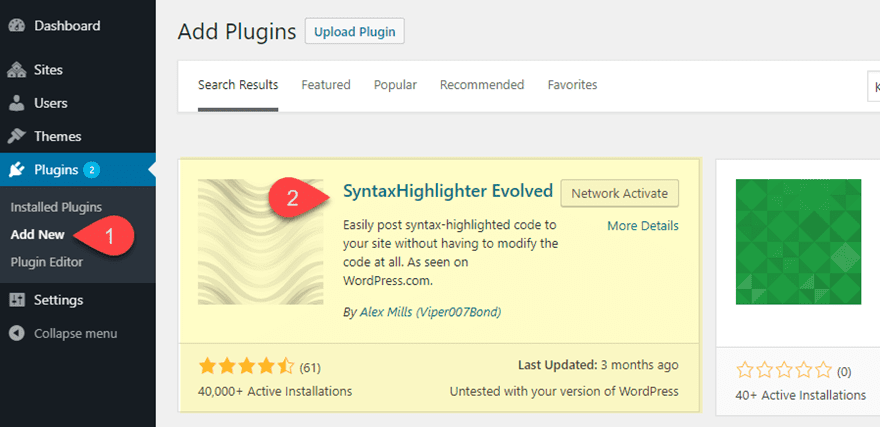880x427 pixels.
Task: Click the Plugins update count badge
Action: tap(91, 169)
